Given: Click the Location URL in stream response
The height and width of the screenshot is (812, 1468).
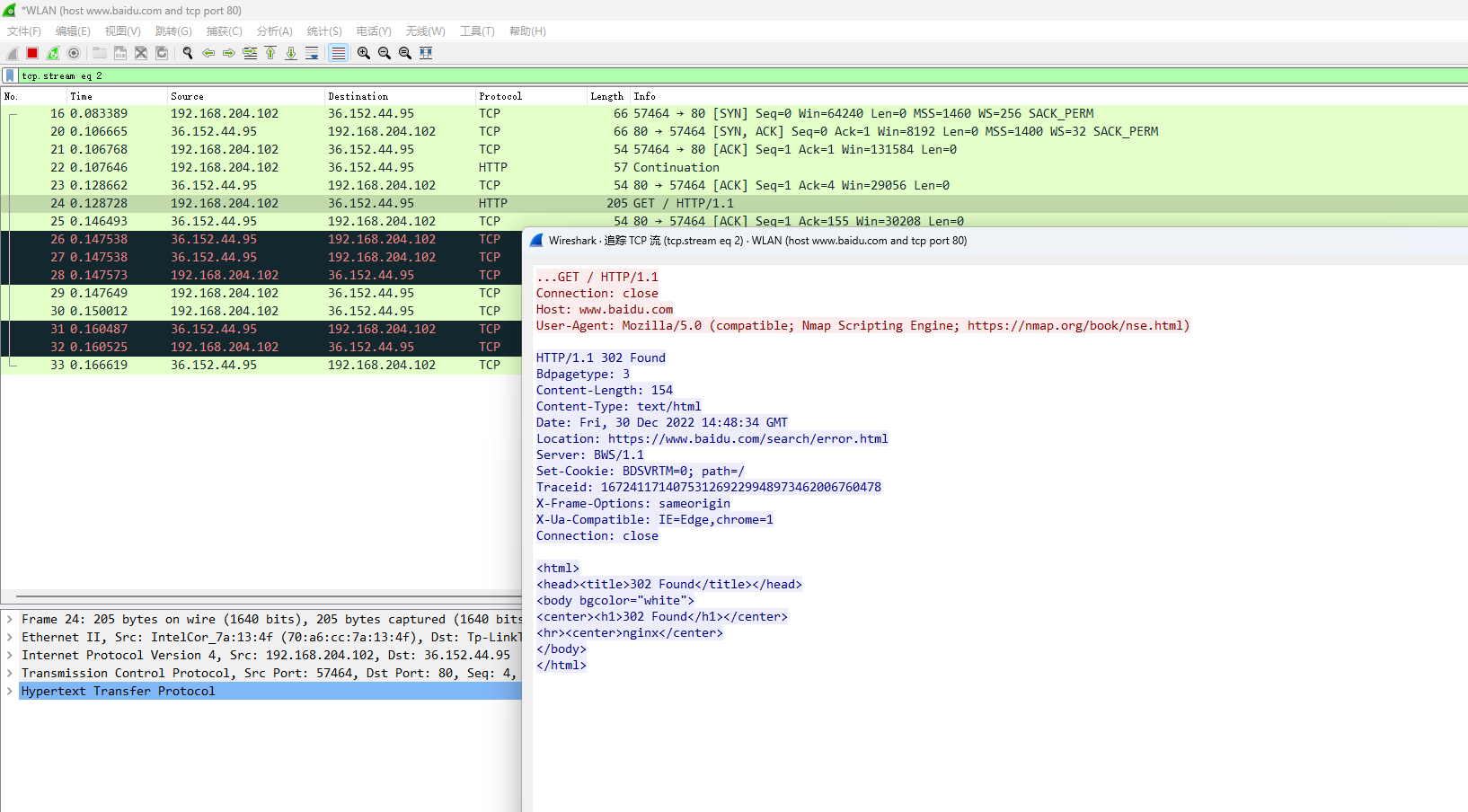Looking at the screenshot, I should click(x=747, y=438).
